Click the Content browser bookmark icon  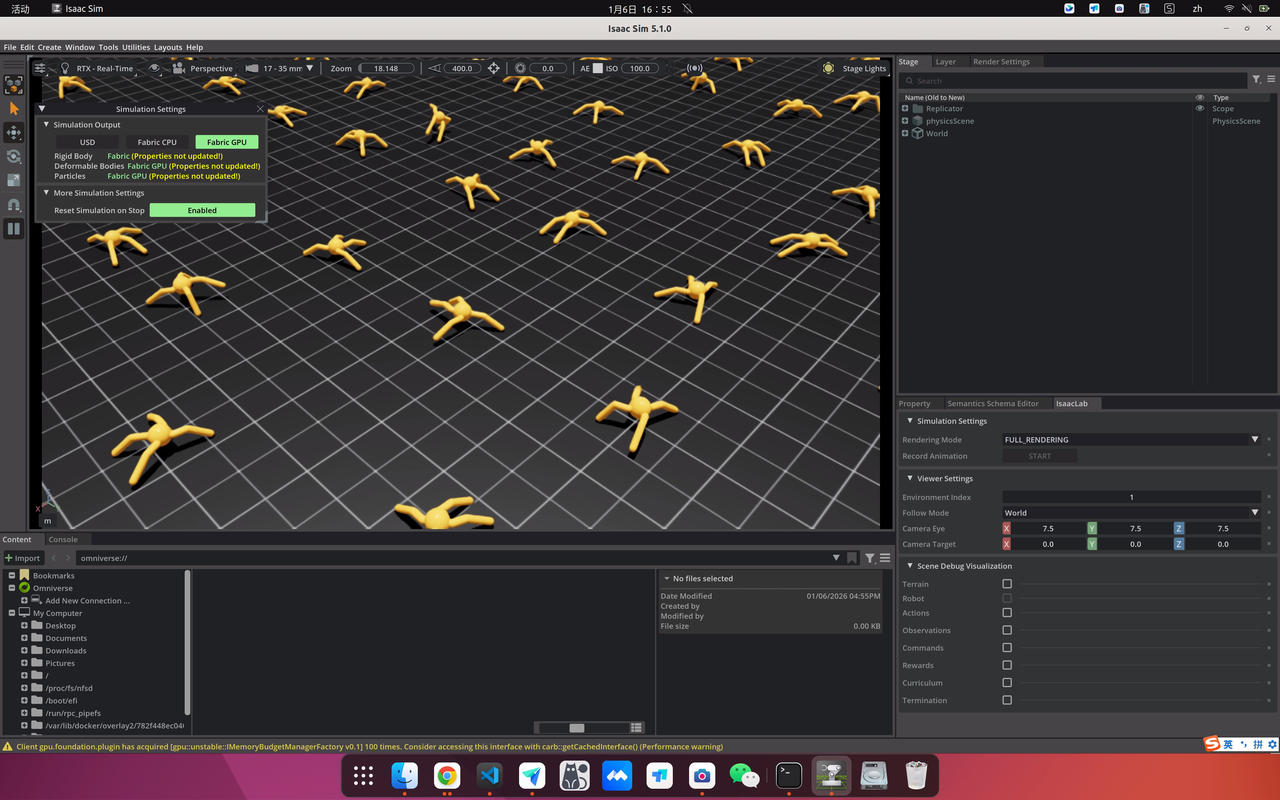pos(852,558)
